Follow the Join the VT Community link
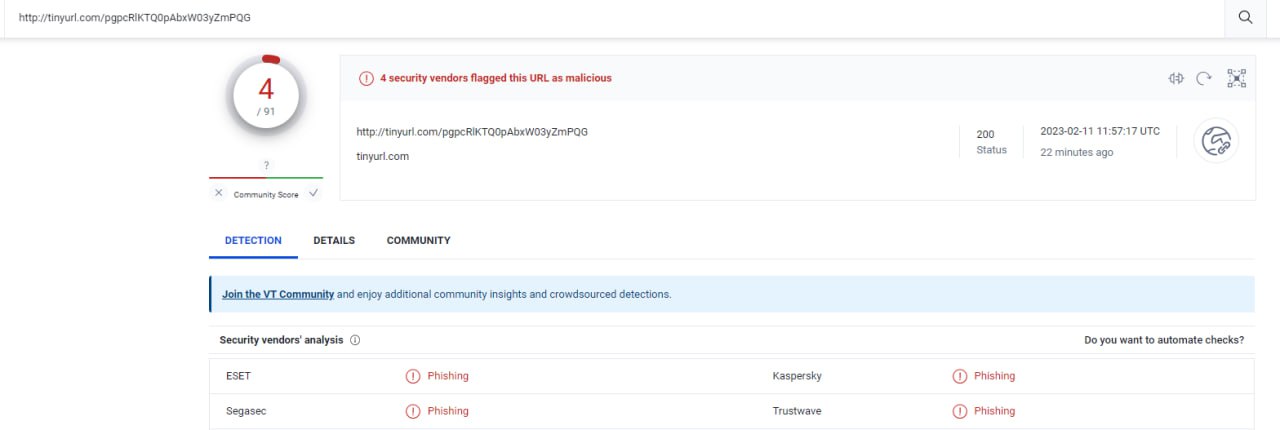The width and height of the screenshot is (1280, 430). pyautogui.click(x=278, y=295)
